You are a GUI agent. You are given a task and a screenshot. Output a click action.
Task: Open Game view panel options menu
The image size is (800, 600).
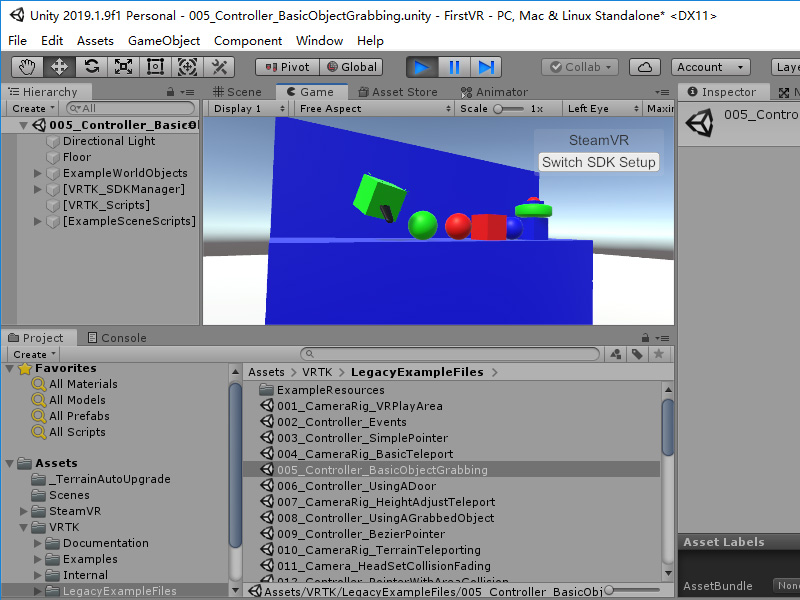point(662,92)
